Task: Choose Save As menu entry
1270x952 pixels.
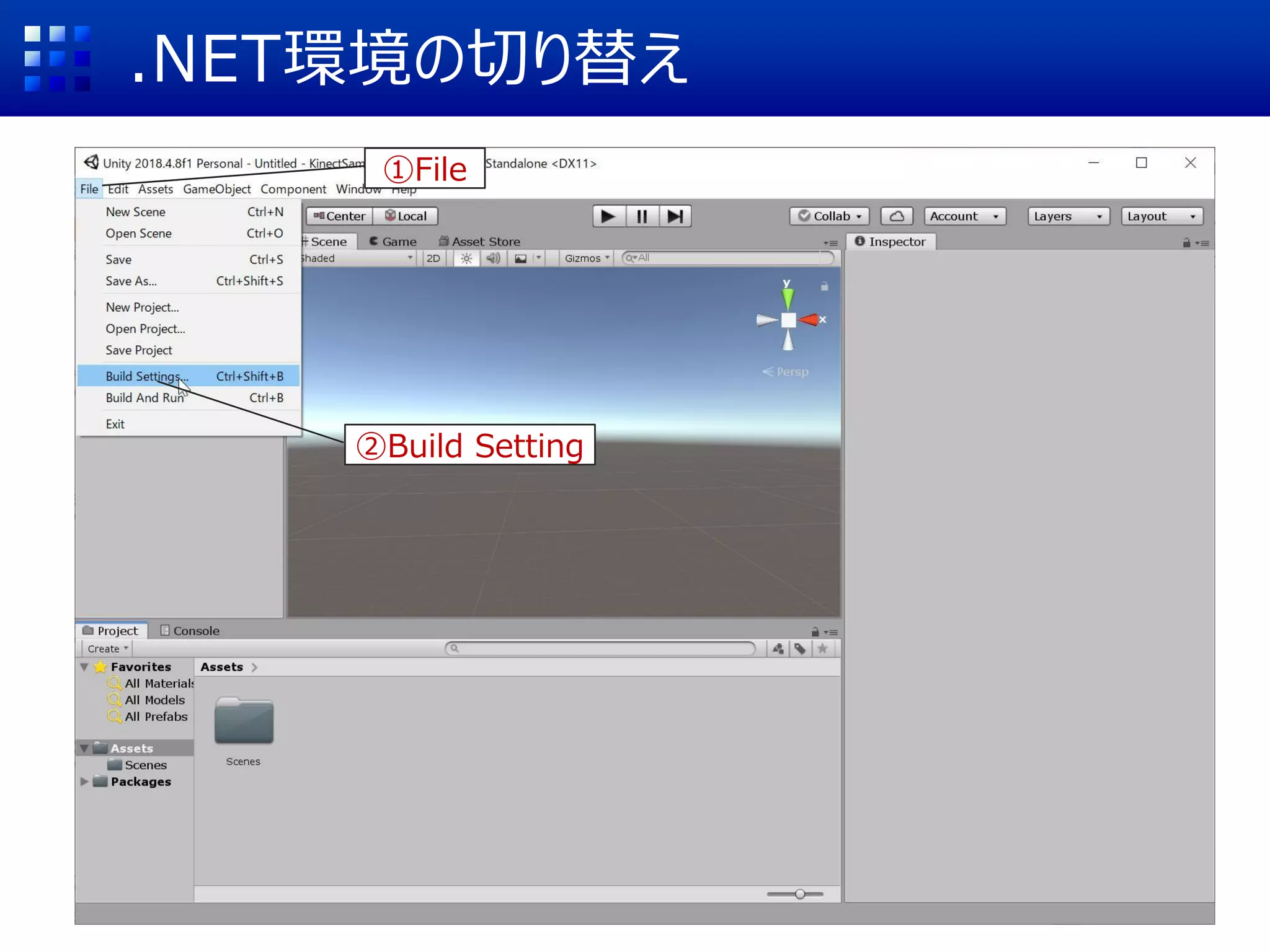Action: [x=189, y=281]
